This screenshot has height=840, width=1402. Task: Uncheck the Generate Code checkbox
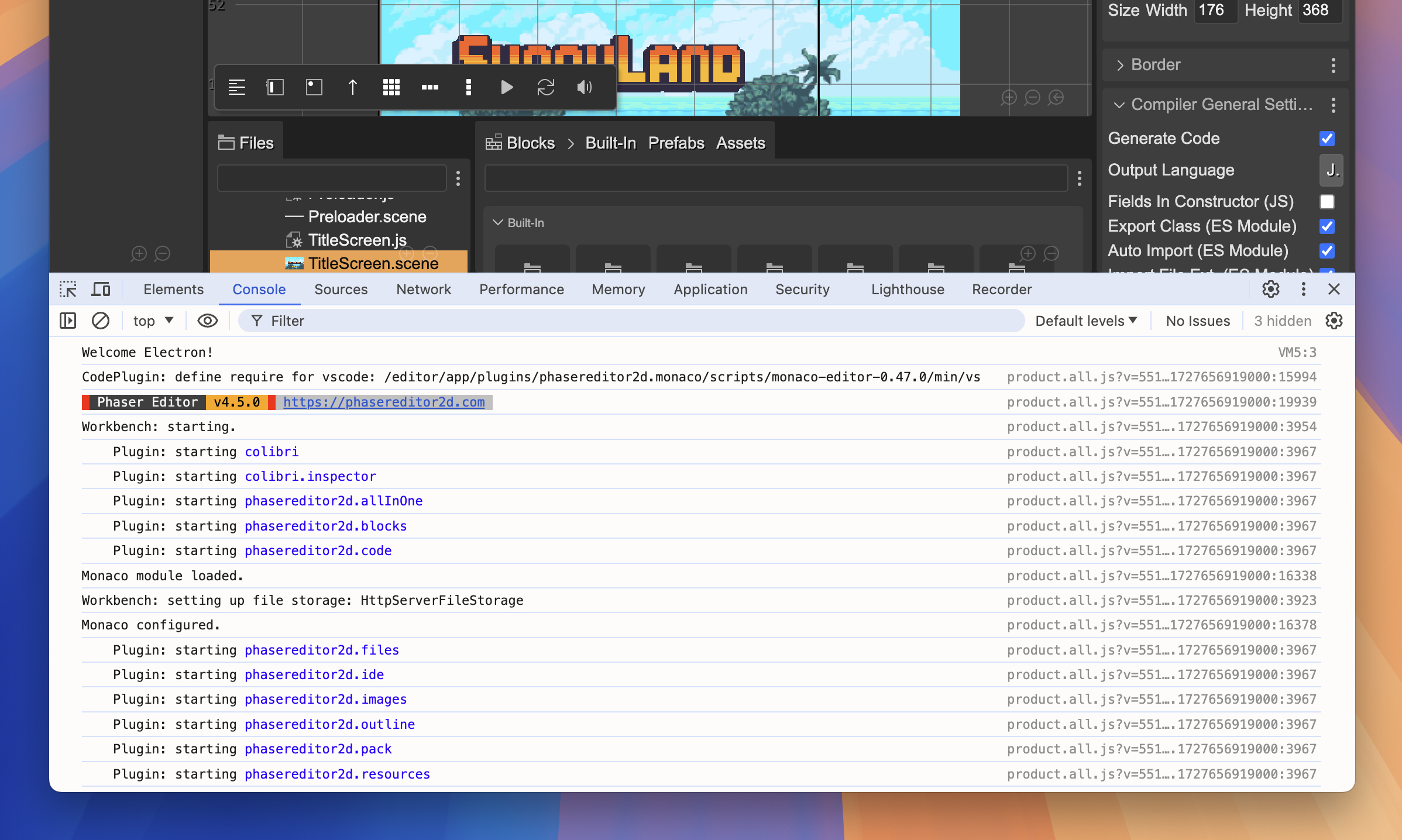coord(1327,139)
